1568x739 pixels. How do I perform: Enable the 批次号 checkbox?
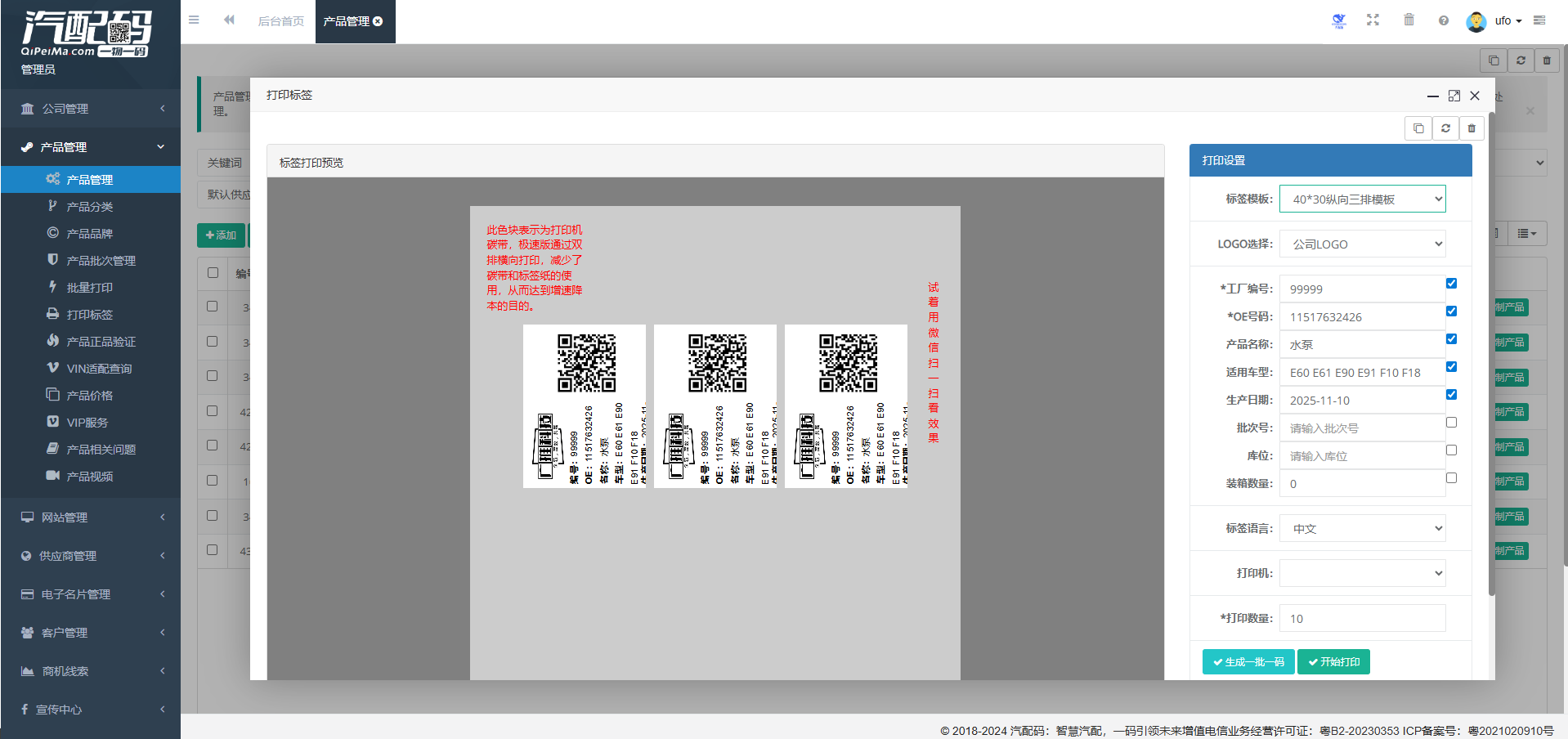tap(1451, 423)
